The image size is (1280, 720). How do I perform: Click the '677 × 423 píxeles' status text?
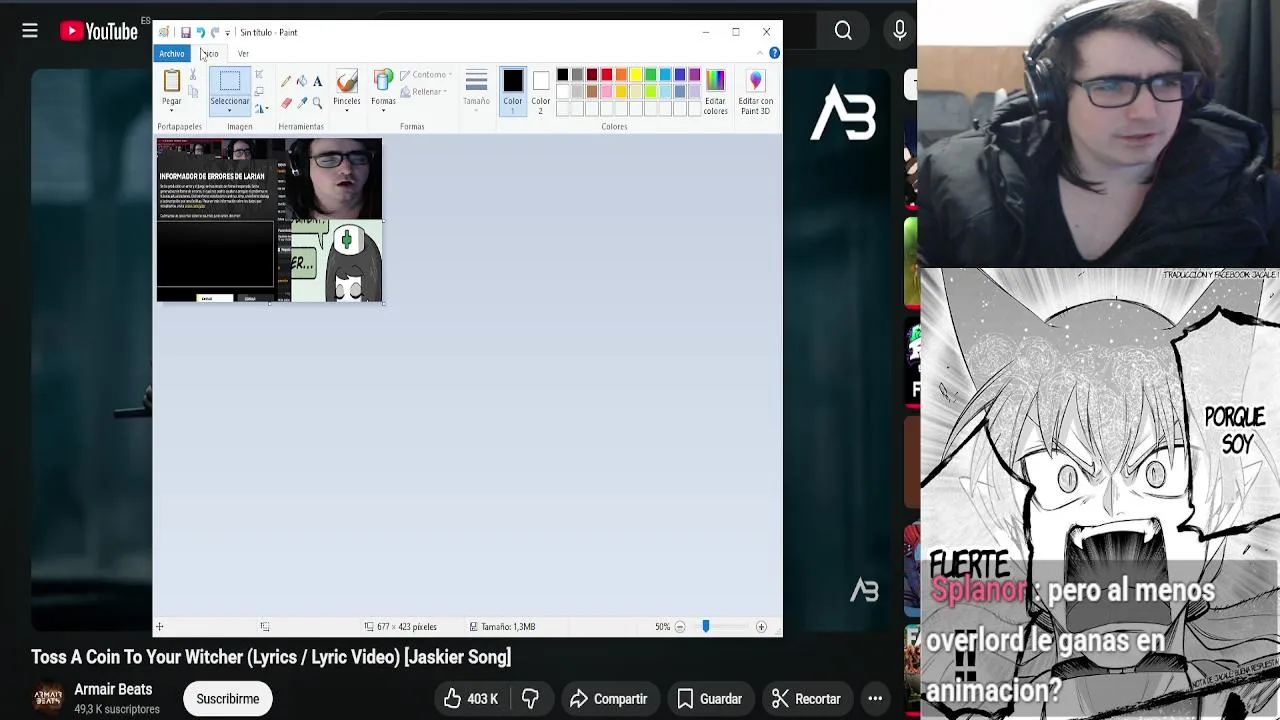[407, 627]
